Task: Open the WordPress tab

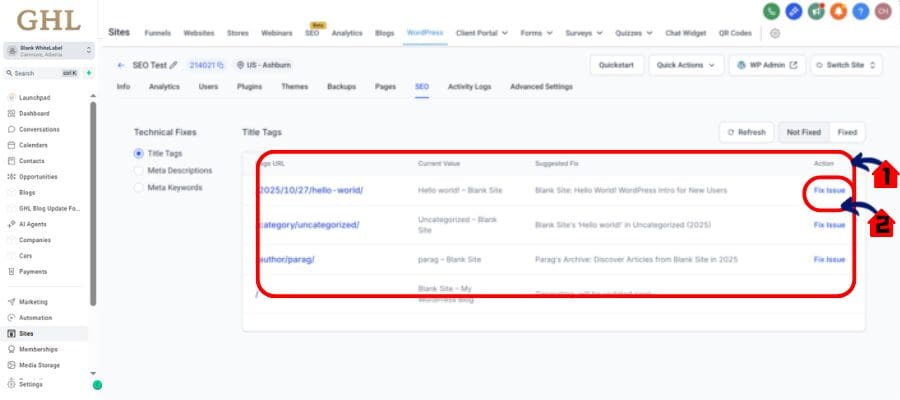Action: coord(425,33)
